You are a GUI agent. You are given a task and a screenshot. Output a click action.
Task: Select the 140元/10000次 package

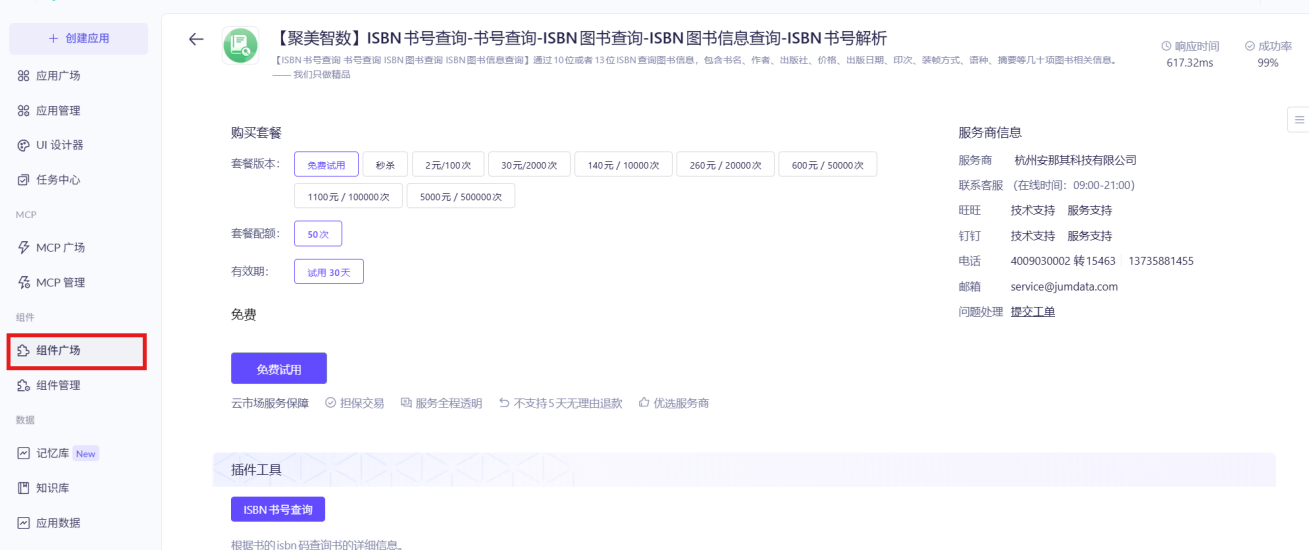[623, 165]
